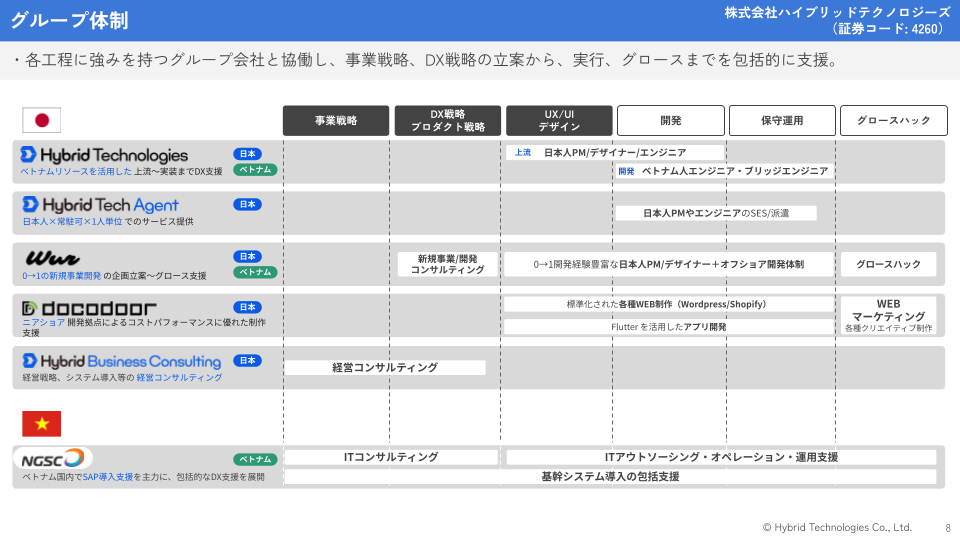Click the 証券コード: 4260 text

[x=887, y=29]
